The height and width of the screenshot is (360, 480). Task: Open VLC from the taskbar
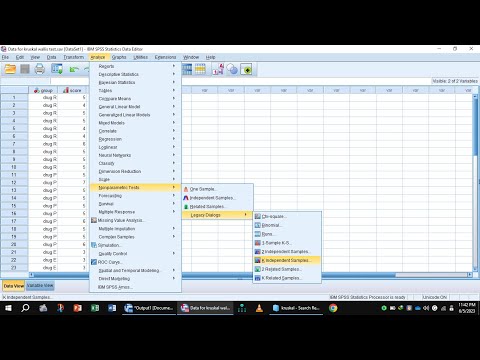click(x=259, y=308)
